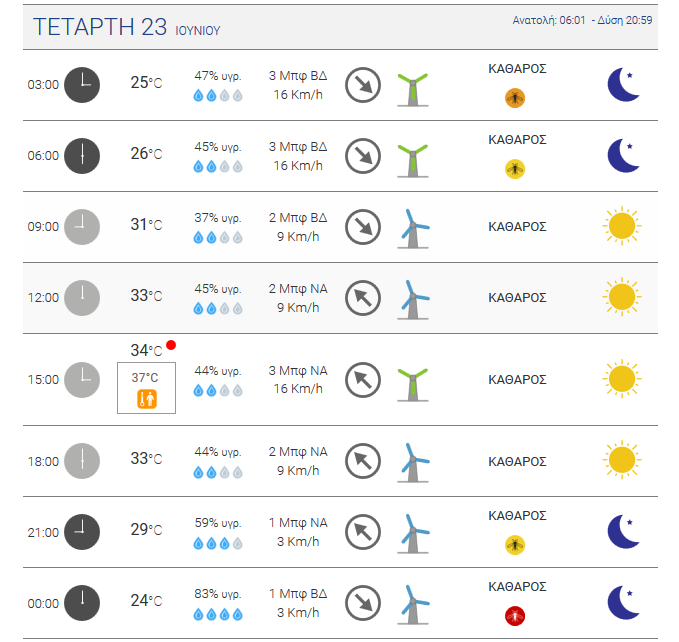Click the orange heat-discomfort icon under 37°C
This screenshot has height=642, width=679.
[x=147, y=399]
